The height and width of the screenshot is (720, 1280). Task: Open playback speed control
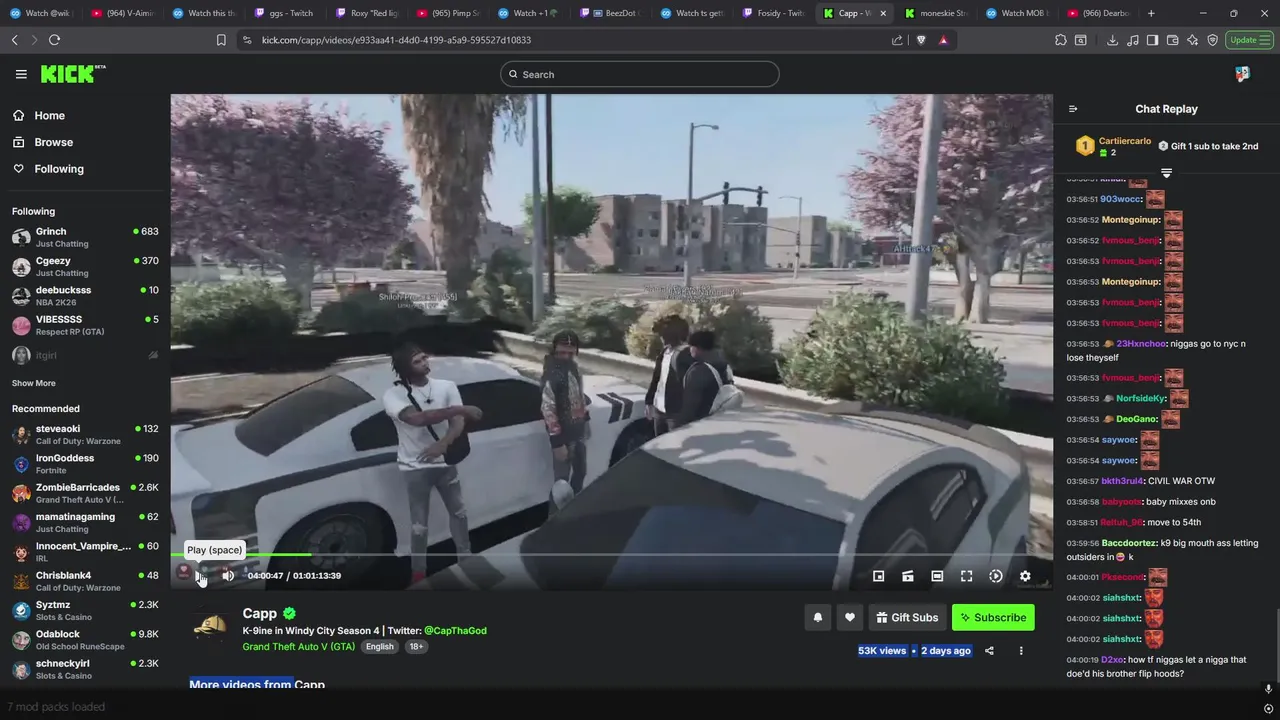(x=996, y=576)
